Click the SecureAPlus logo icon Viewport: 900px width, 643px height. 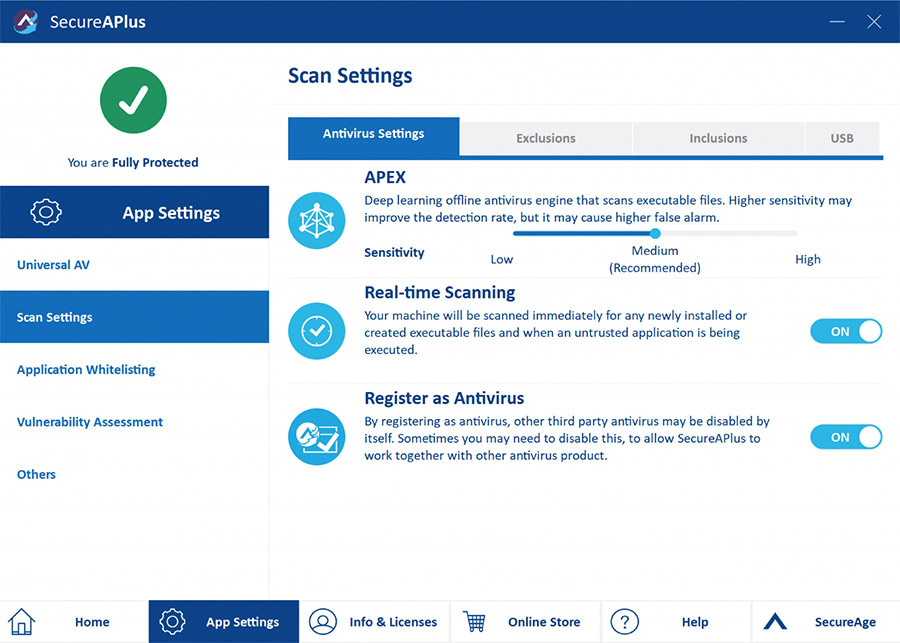pyautogui.click(x=26, y=22)
